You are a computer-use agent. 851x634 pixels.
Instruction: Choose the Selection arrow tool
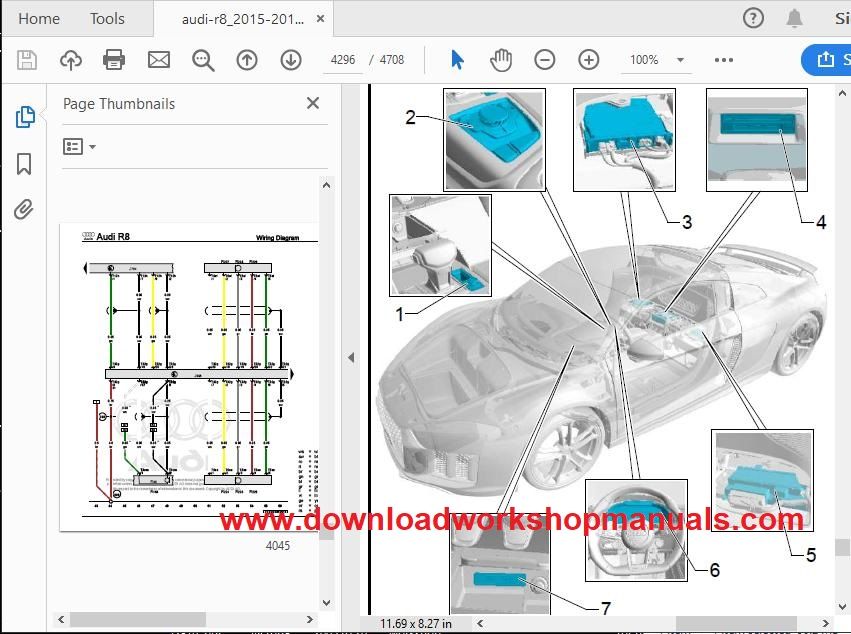[457, 60]
